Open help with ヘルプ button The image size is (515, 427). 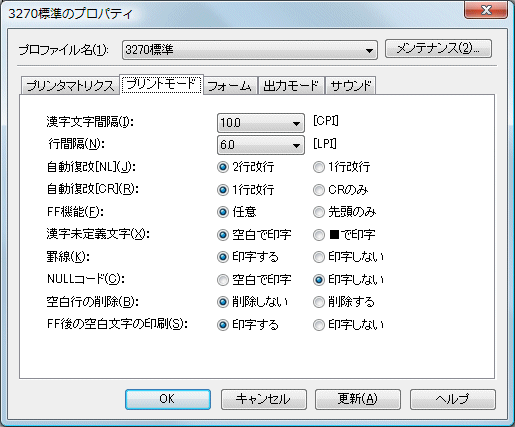click(453, 399)
